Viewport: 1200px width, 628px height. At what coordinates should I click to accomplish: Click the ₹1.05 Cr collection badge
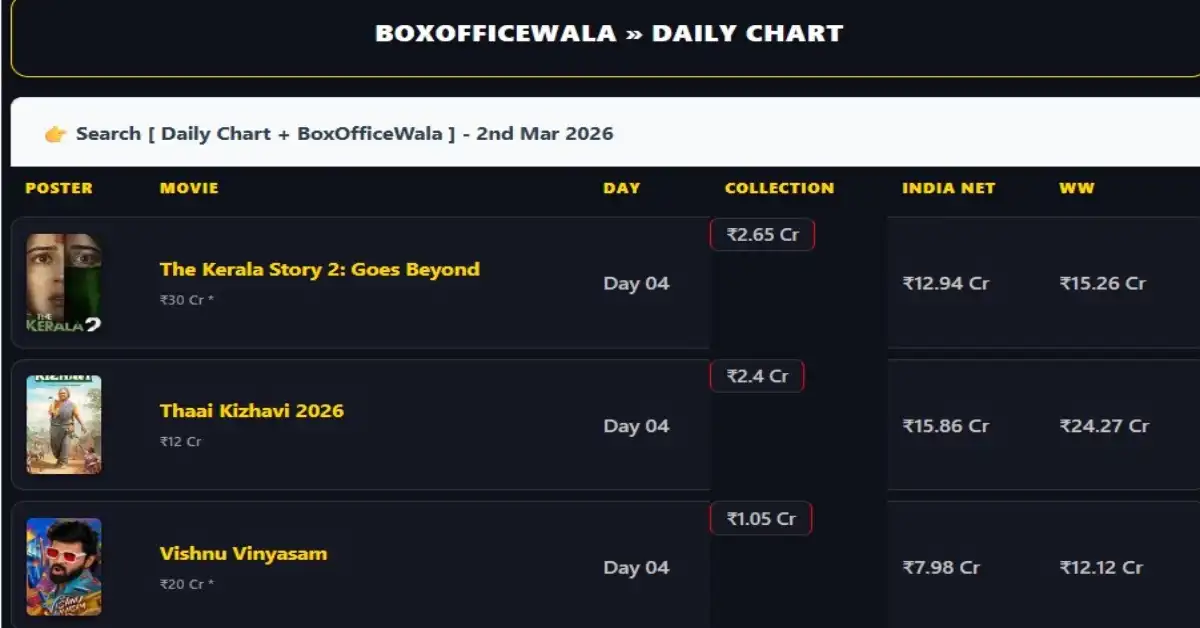(760, 518)
